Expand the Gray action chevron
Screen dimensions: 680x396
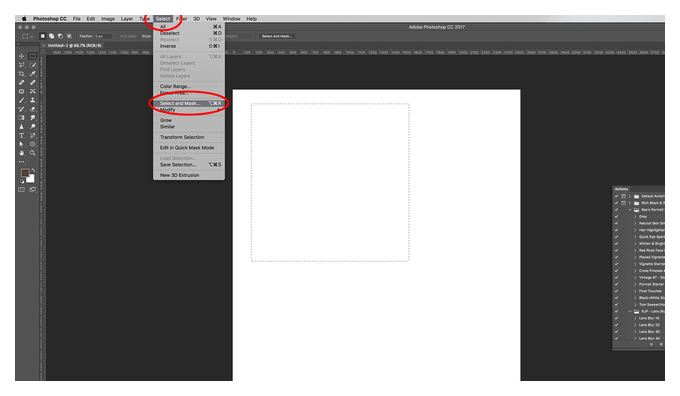click(x=635, y=216)
